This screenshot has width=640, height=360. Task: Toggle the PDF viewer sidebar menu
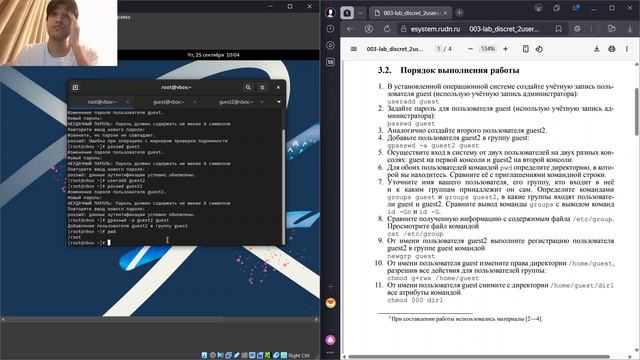(353, 49)
